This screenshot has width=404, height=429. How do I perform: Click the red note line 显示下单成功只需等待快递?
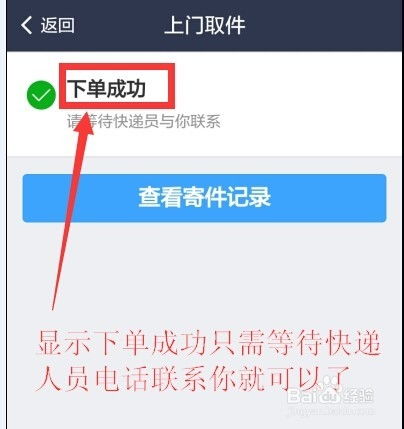point(209,343)
